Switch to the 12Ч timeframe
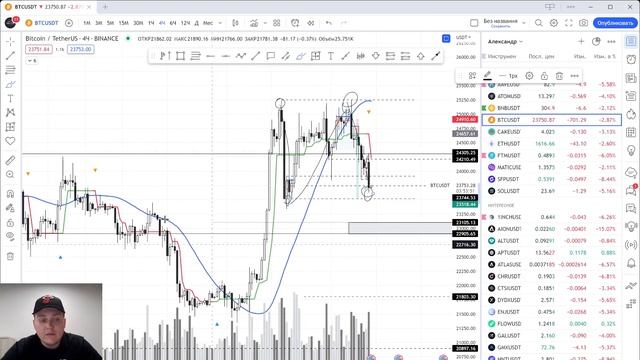This screenshot has width=640, height=360. click(185, 23)
